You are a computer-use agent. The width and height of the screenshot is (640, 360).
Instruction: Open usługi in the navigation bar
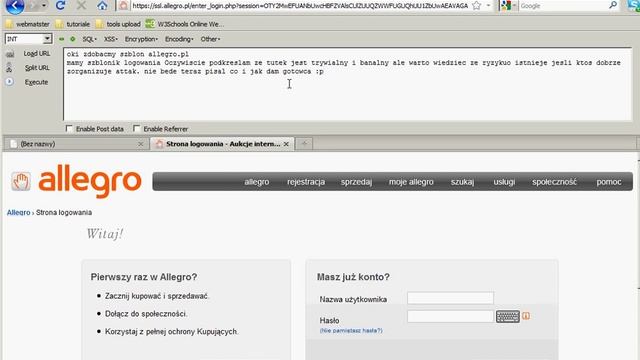point(504,182)
